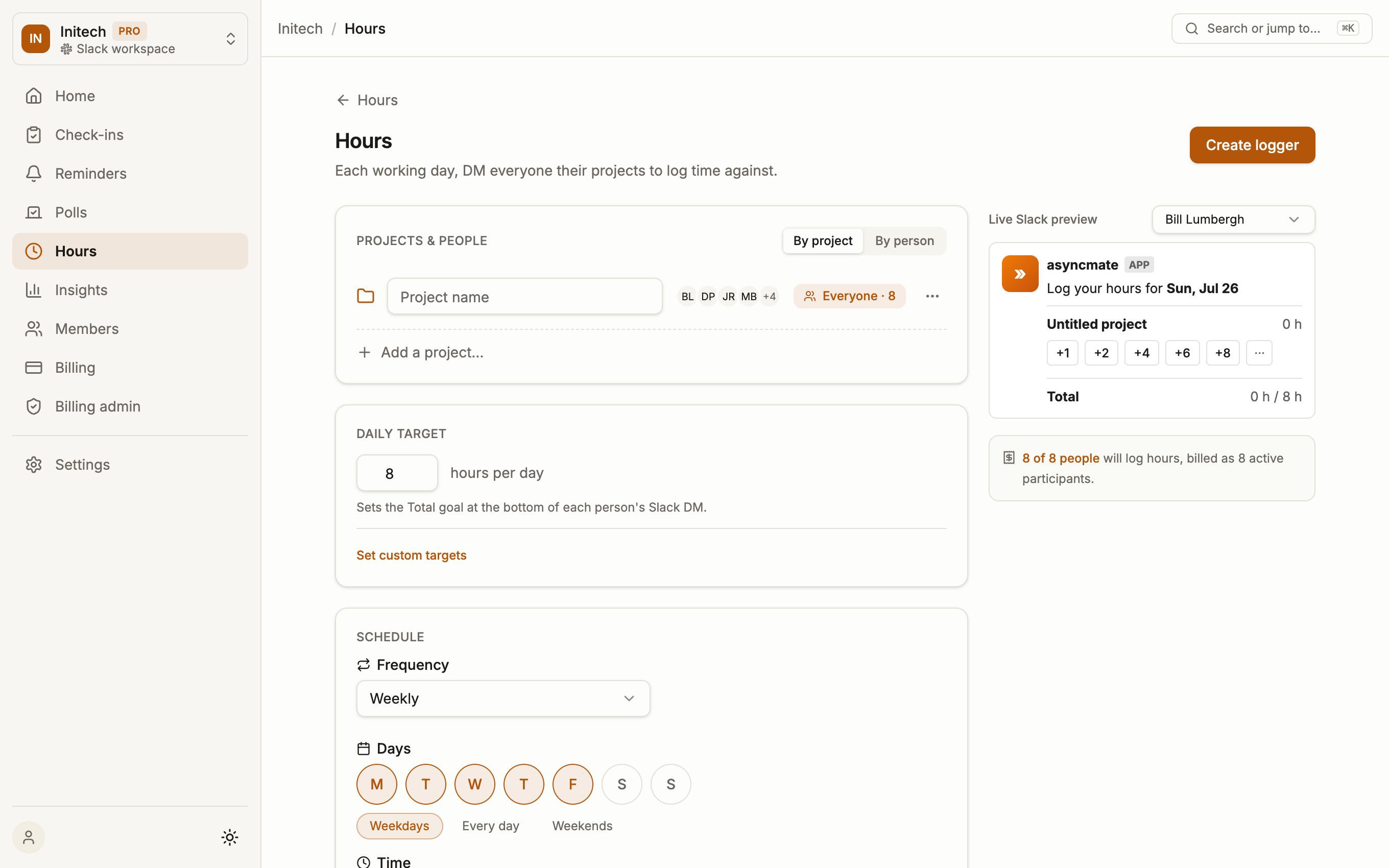Toggle Saturday day circle

click(621, 784)
